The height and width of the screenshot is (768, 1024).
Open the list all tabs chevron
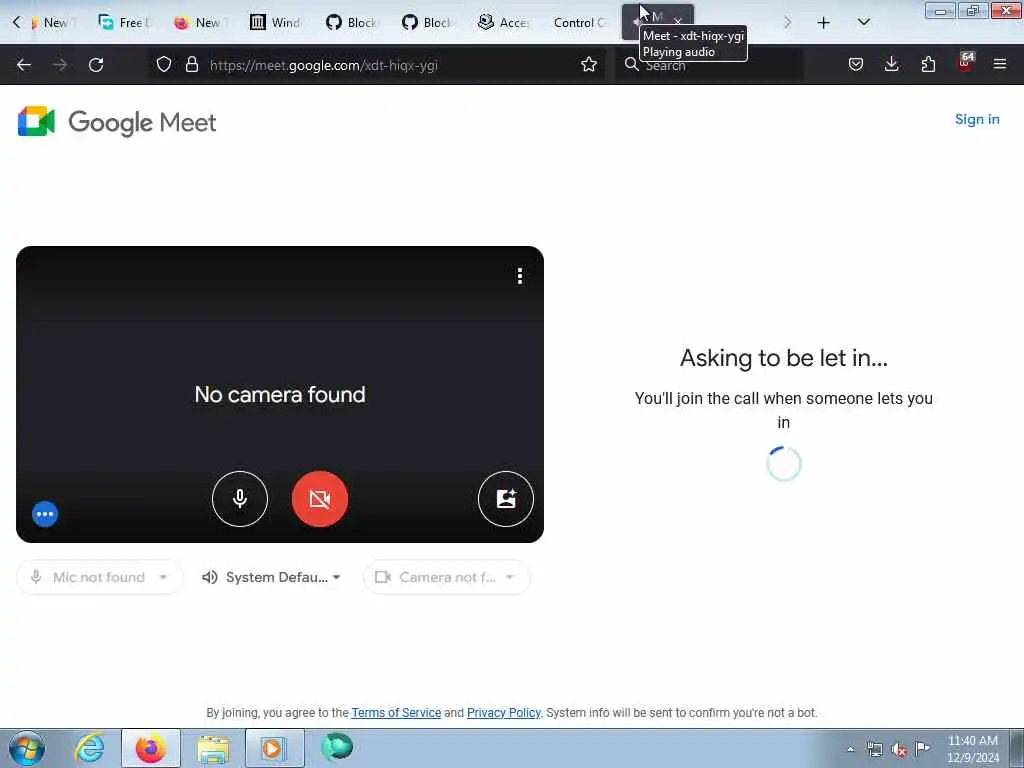pyautogui.click(x=863, y=23)
